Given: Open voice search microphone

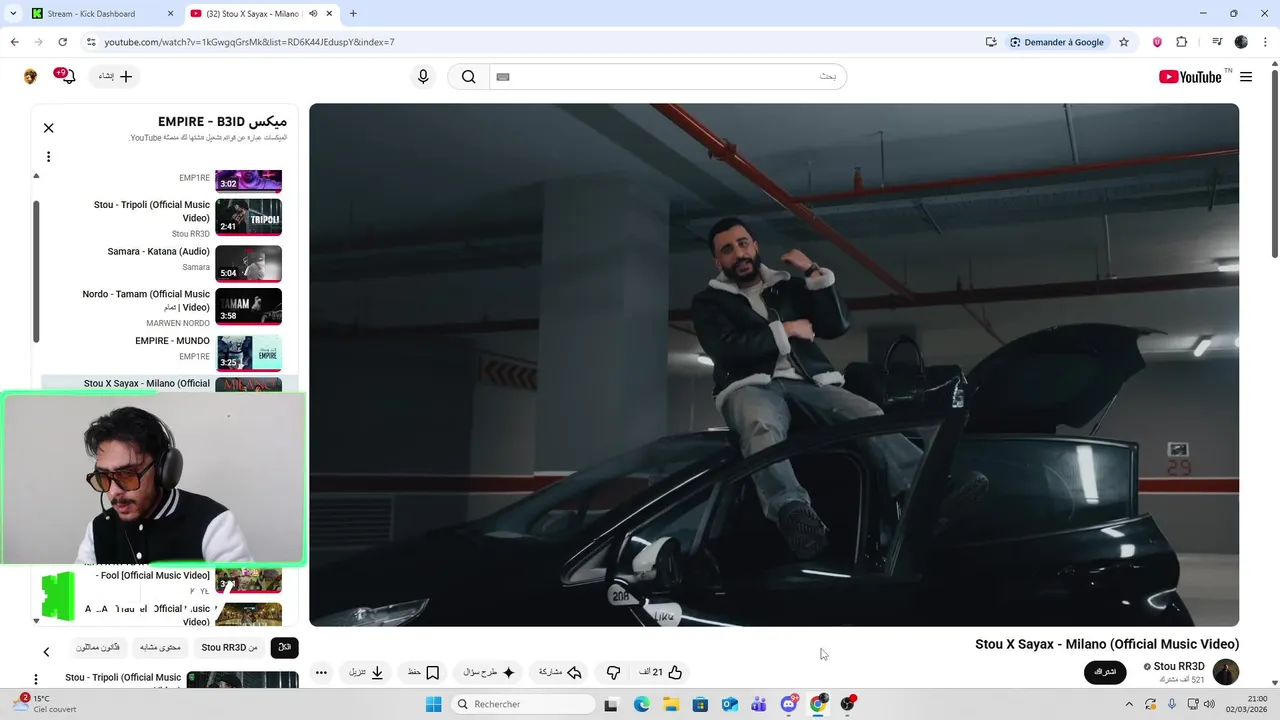Looking at the screenshot, I should coord(423,77).
